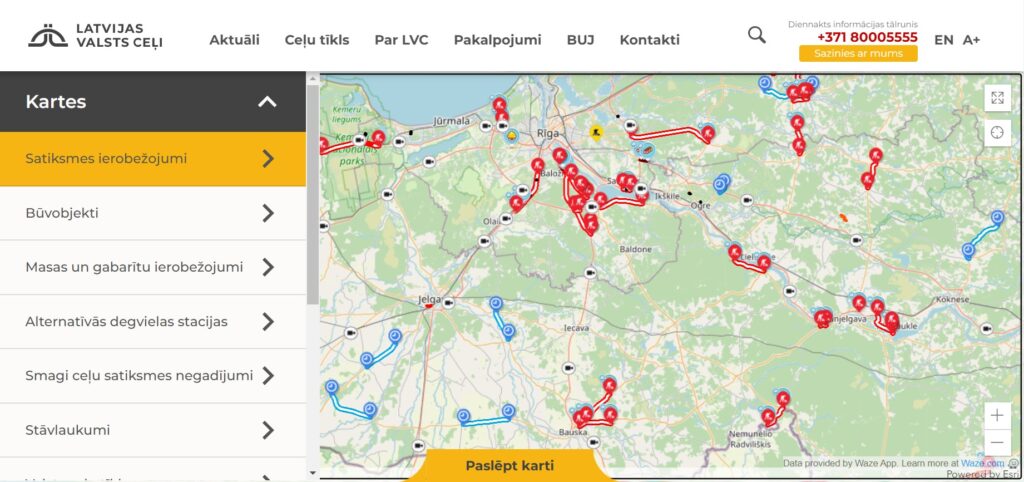Click the camera marker near Ogre
The height and width of the screenshot is (482, 1024).
pyautogui.click(x=747, y=201)
